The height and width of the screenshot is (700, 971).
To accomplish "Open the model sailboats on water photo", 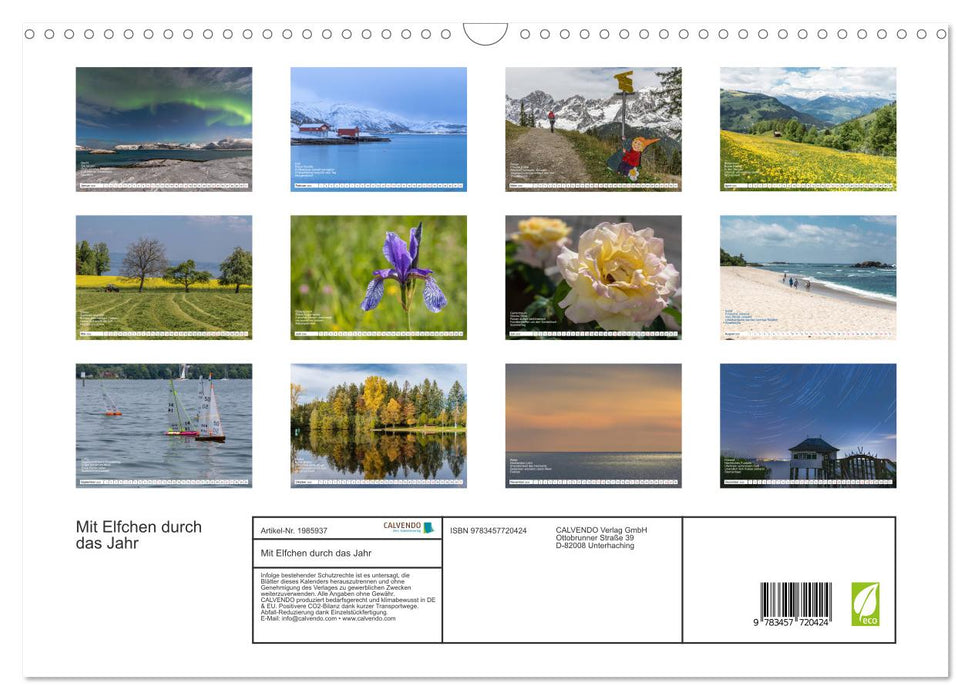I will pos(164,425).
